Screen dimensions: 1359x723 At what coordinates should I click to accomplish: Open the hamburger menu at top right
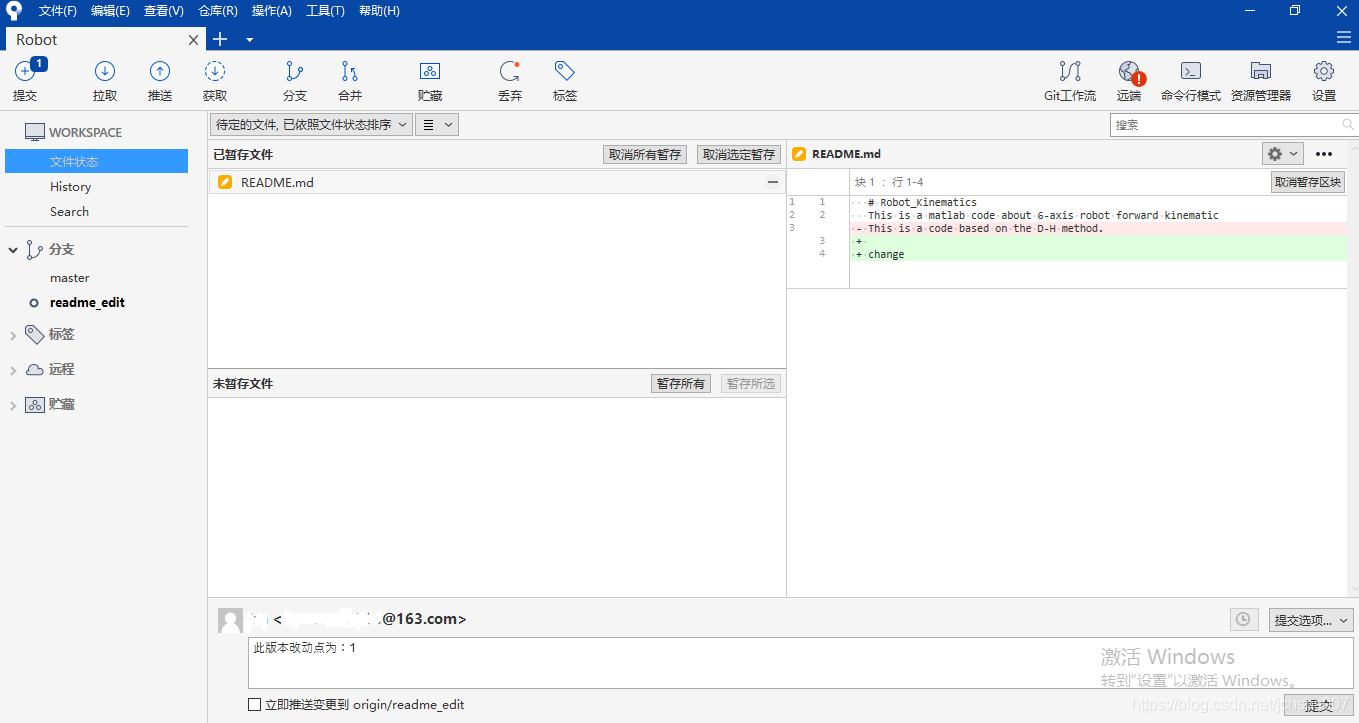pyautogui.click(x=1344, y=37)
